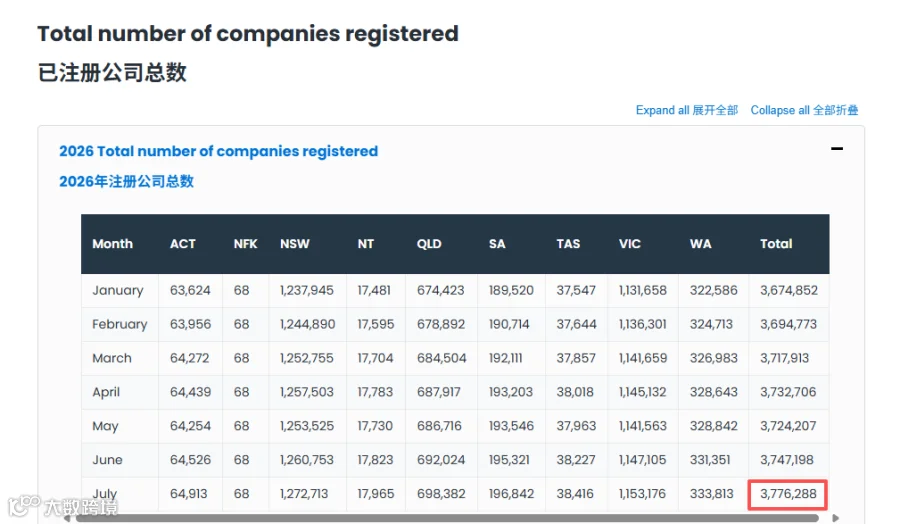Click the Total column header
Screen dimensions: 900x524
(776, 244)
